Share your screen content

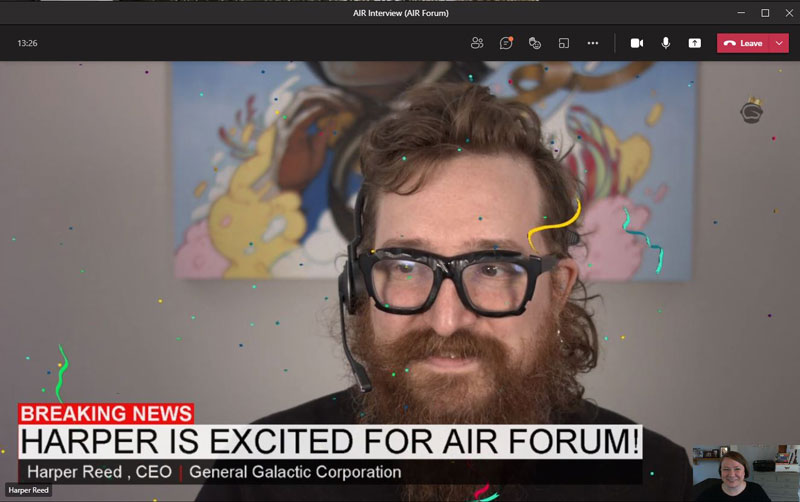(694, 43)
